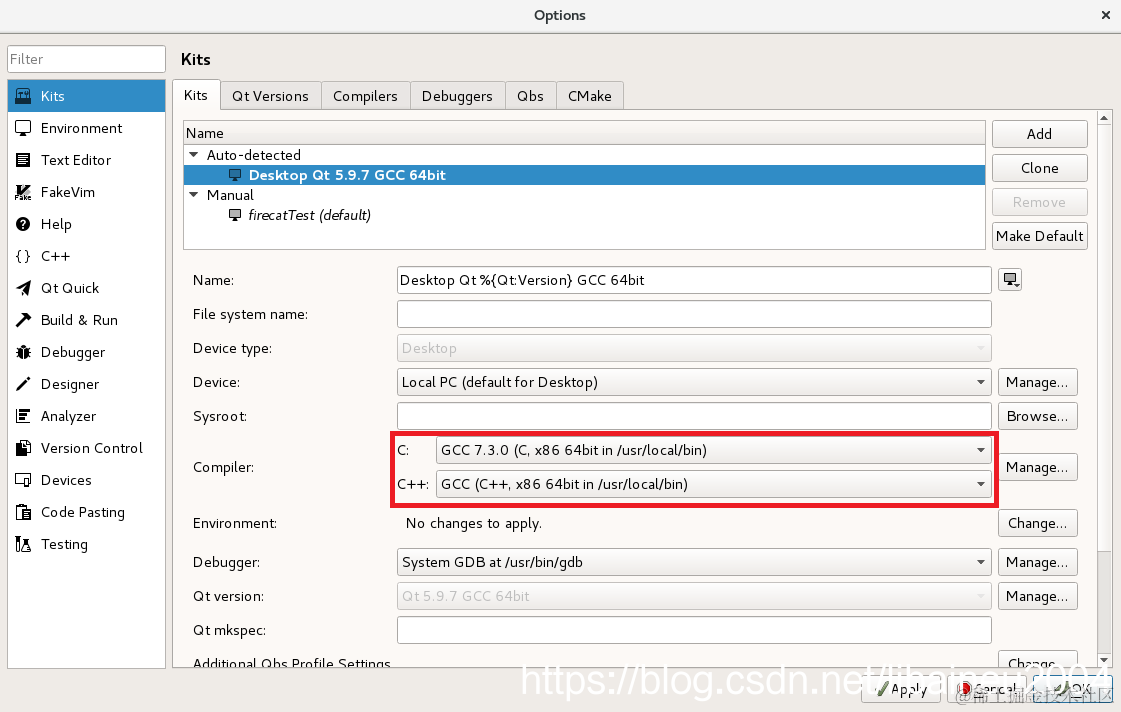Click the Apply button
Viewport: 1121px width, 712px height.
(901, 689)
